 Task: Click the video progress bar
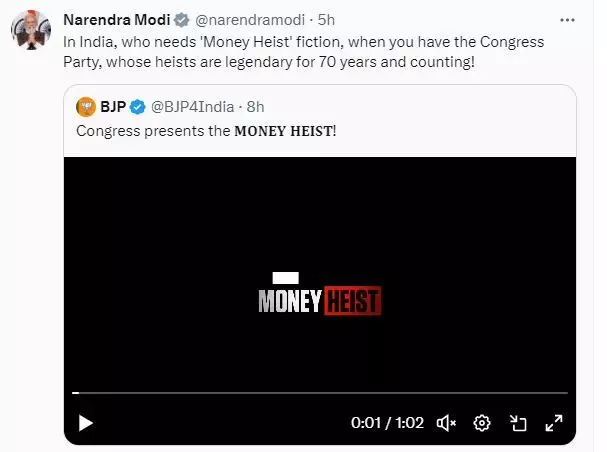click(x=320, y=393)
